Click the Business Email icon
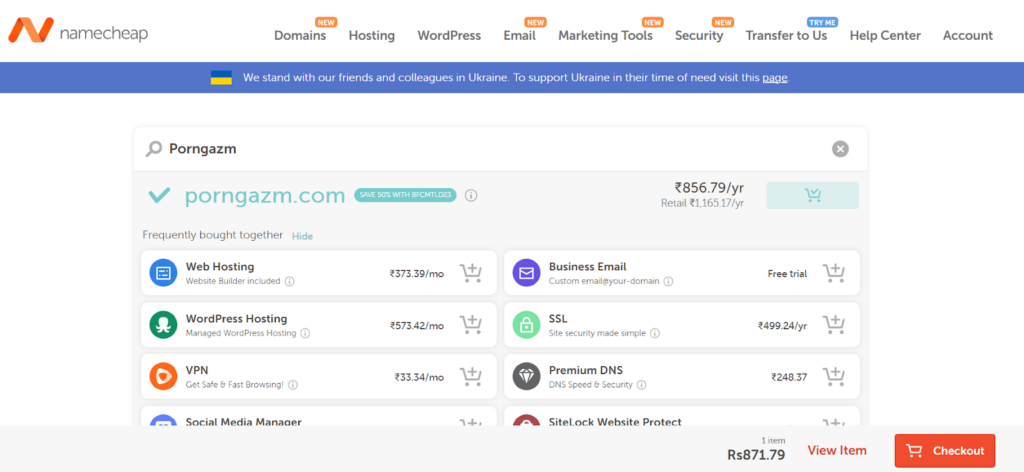This screenshot has height=472, width=1024. 526,273
